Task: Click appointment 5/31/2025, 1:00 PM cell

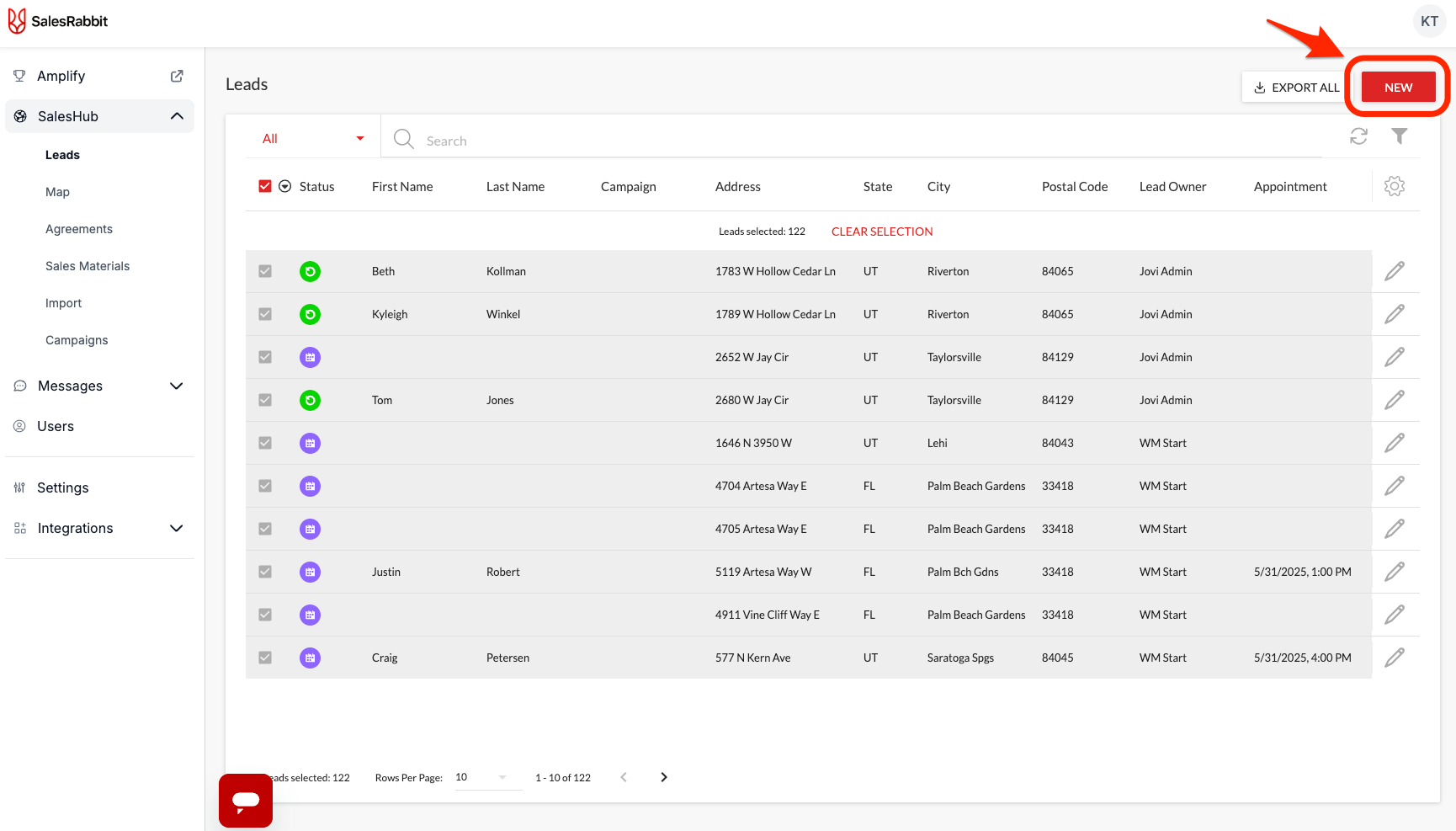Action: click(1303, 572)
